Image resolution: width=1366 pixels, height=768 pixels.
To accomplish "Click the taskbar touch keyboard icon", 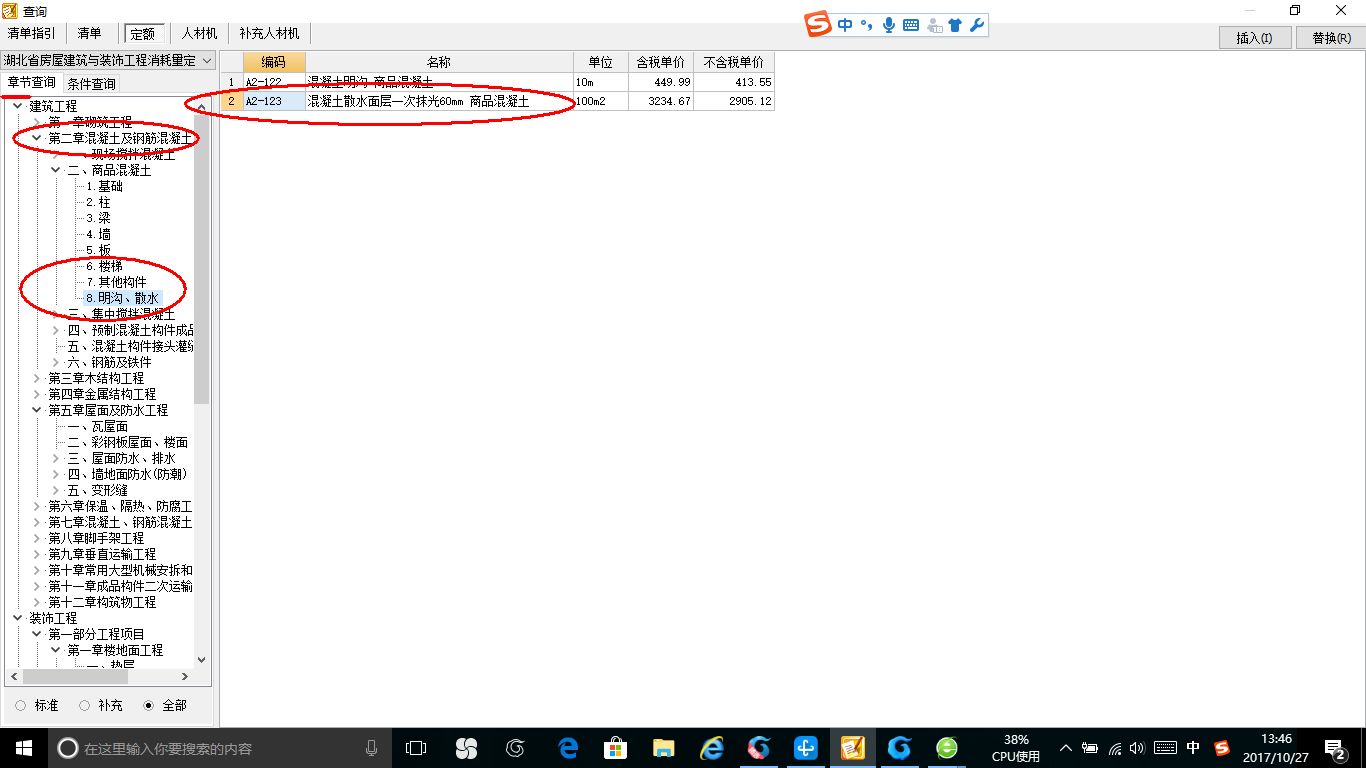I will pos(1165,748).
